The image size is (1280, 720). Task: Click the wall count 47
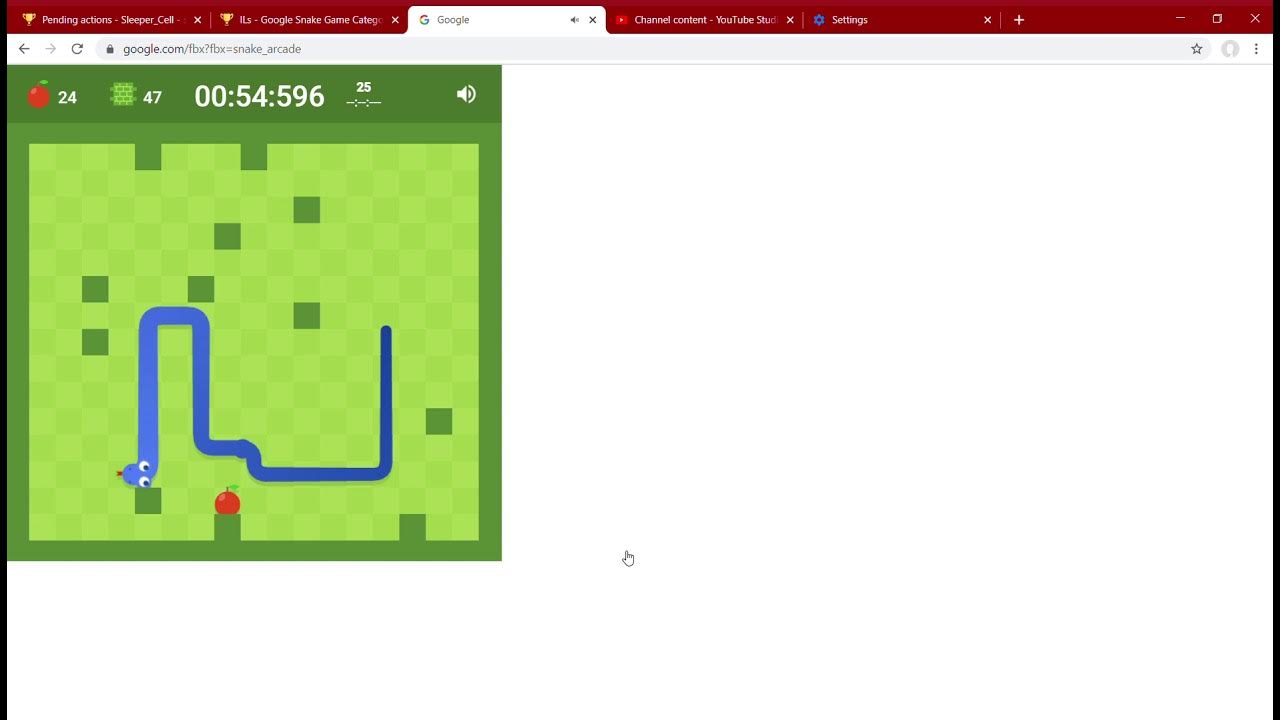tap(152, 97)
